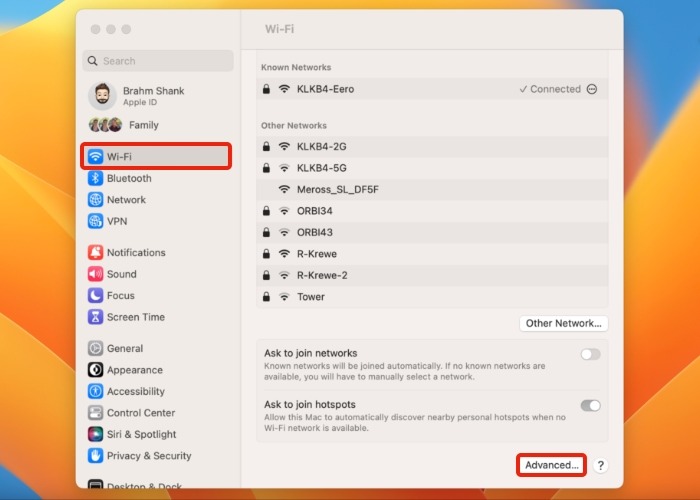
Task: Click in the Search field
Action: 158,61
